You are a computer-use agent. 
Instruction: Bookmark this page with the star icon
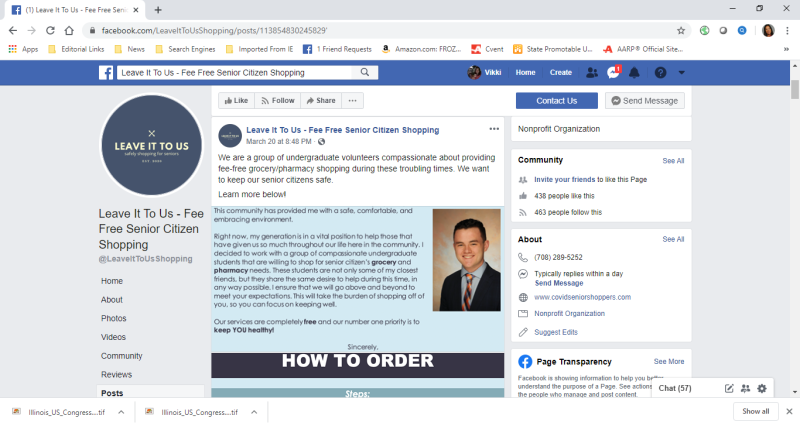pos(681,31)
